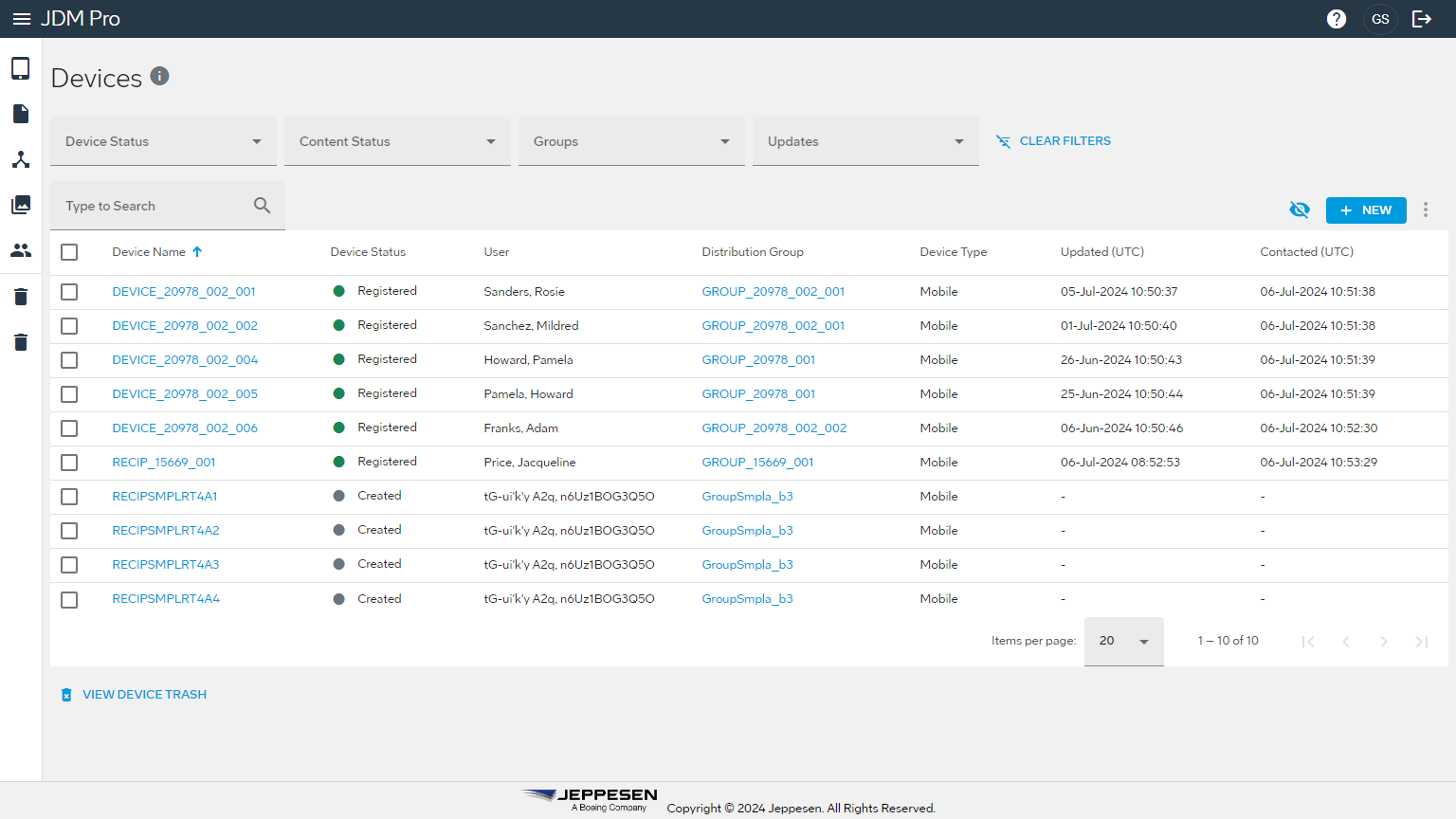The image size is (1456, 819).
Task: Tick the select-all checkbox in table header
Action: tap(69, 252)
